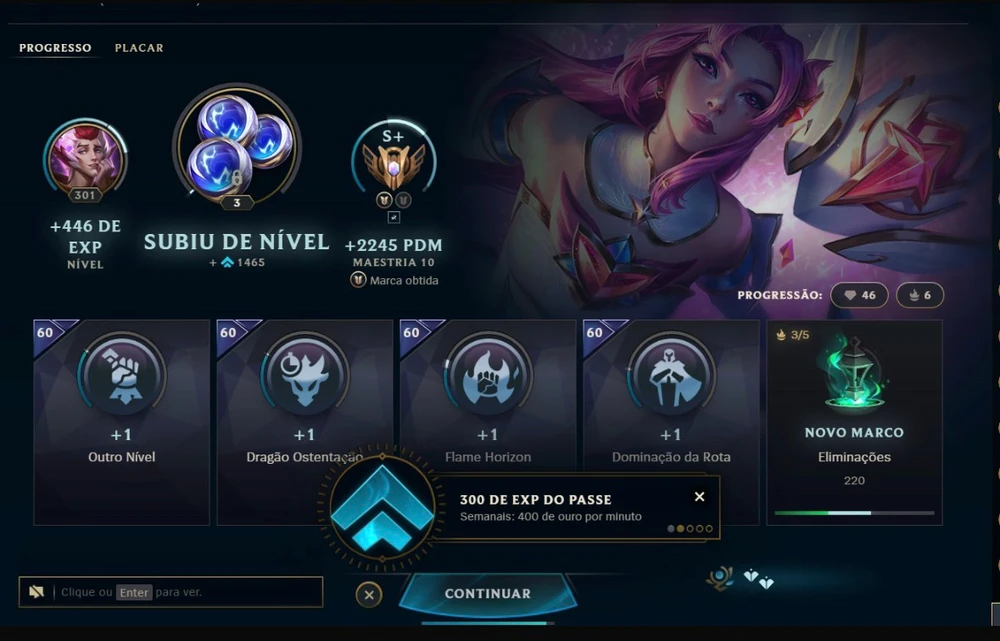Click the Flame Horizon challenge icon
The height and width of the screenshot is (641, 1000).
tap(488, 375)
